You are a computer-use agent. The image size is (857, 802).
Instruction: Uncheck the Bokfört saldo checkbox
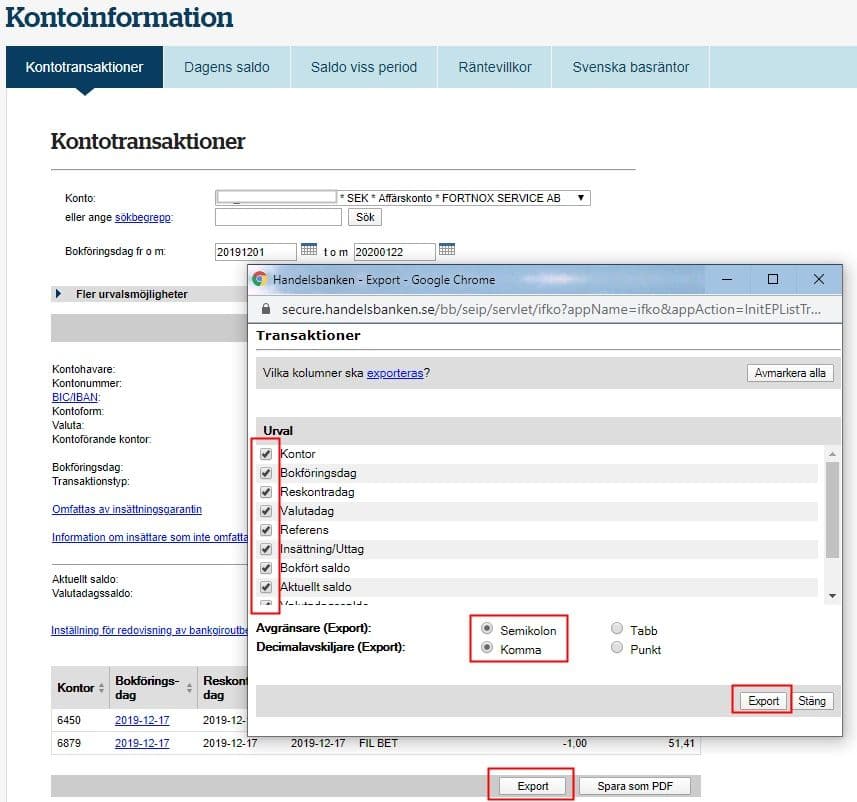[266, 567]
